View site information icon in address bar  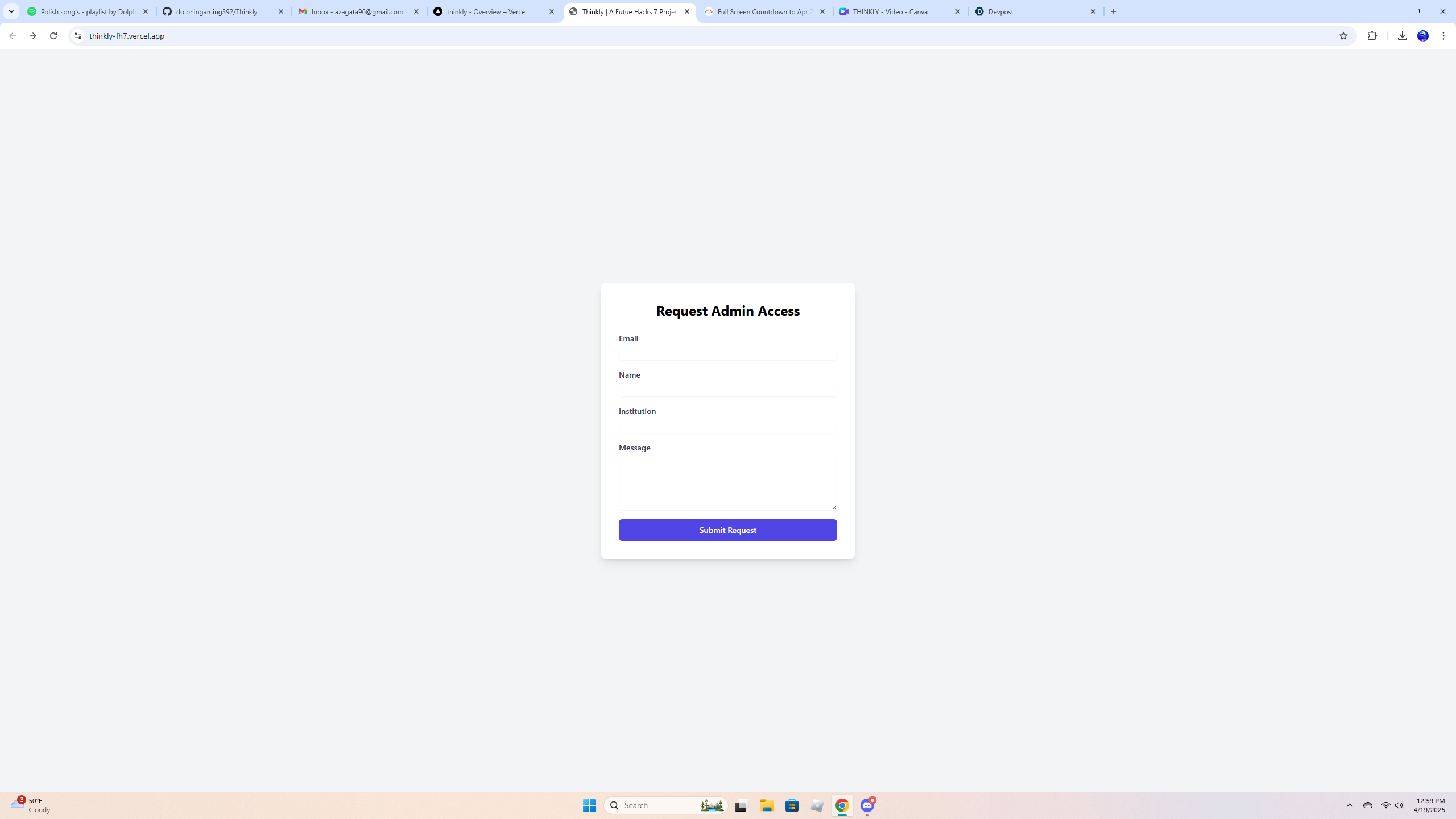[78, 36]
